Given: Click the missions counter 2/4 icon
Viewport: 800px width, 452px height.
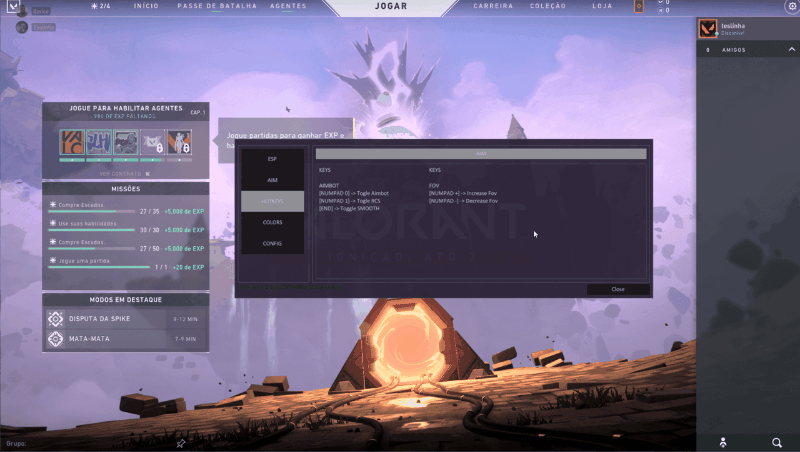Looking at the screenshot, I should coord(101,6).
